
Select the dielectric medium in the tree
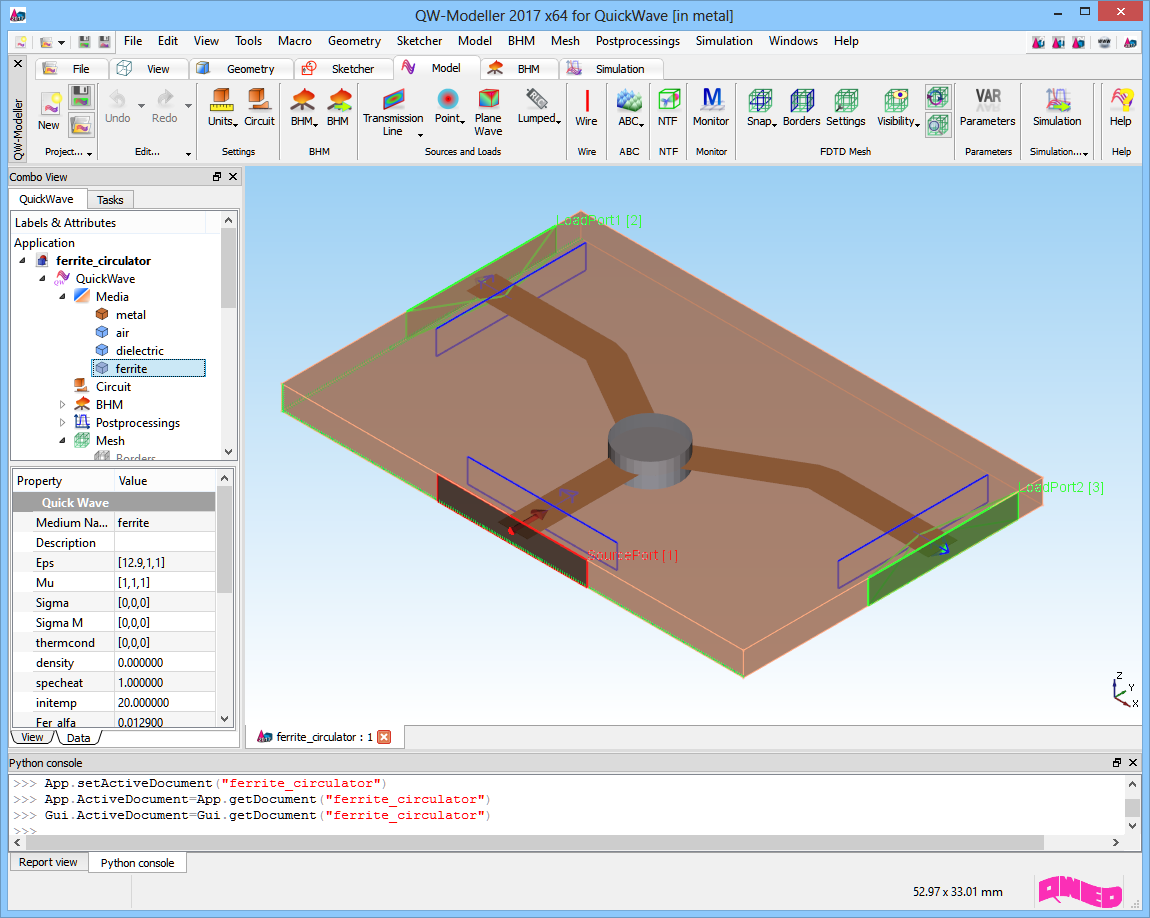pyautogui.click(x=139, y=350)
